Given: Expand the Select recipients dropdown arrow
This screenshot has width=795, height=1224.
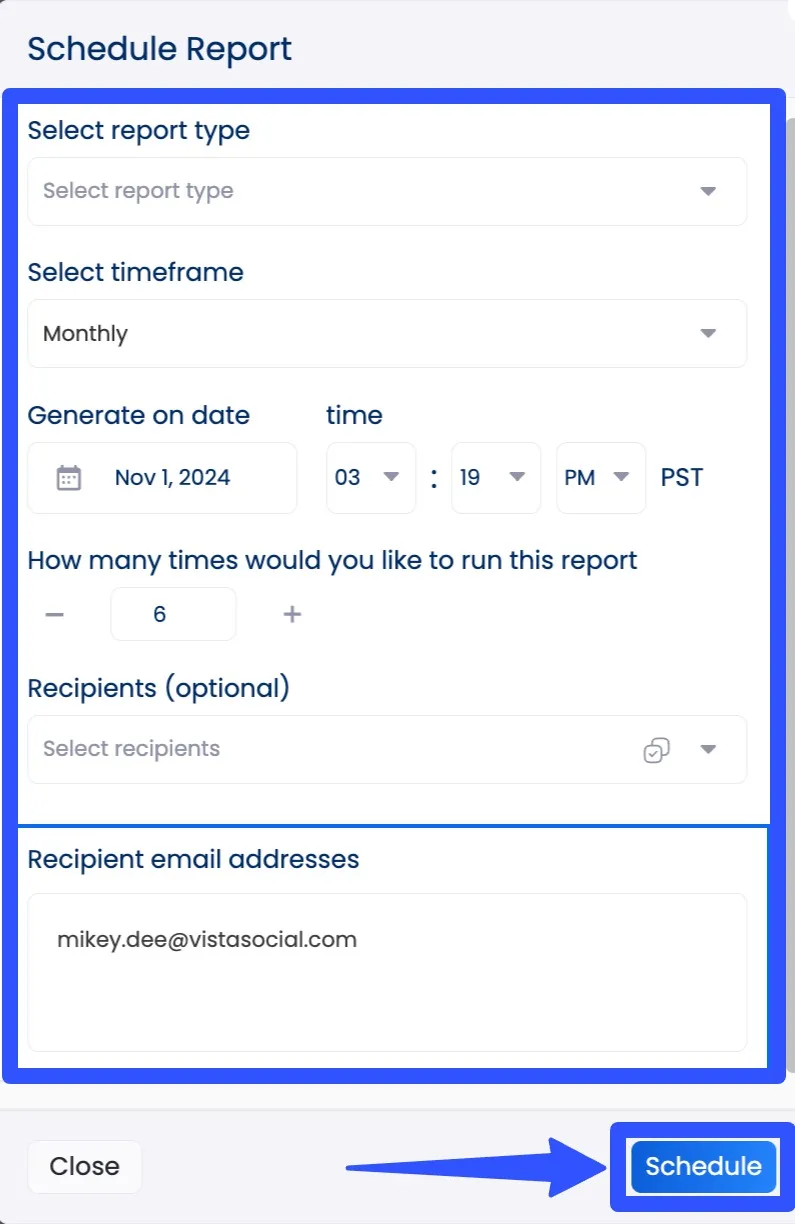Looking at the screenshot, I should coord(709,750).
